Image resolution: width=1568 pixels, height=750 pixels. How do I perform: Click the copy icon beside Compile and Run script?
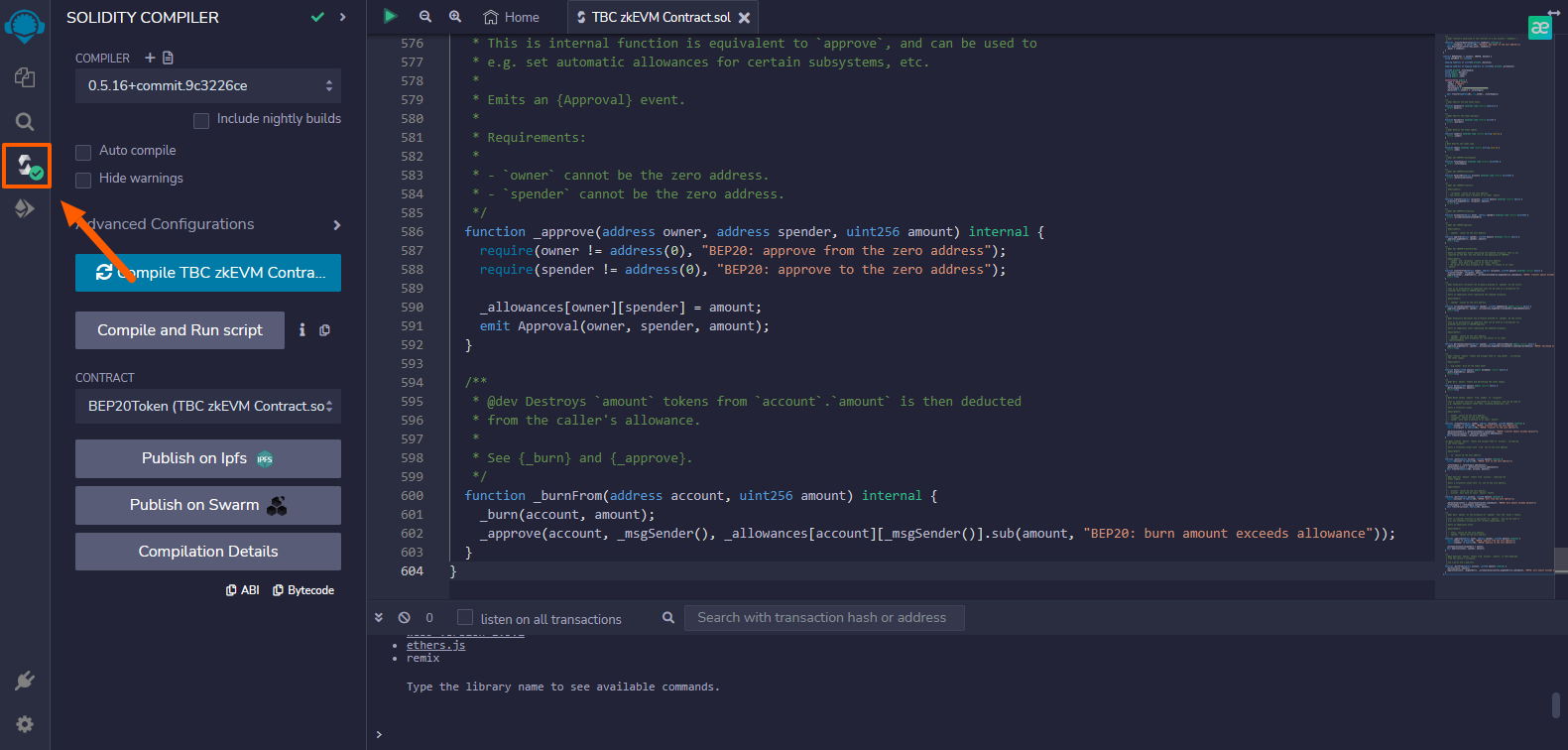pos(324,330)
